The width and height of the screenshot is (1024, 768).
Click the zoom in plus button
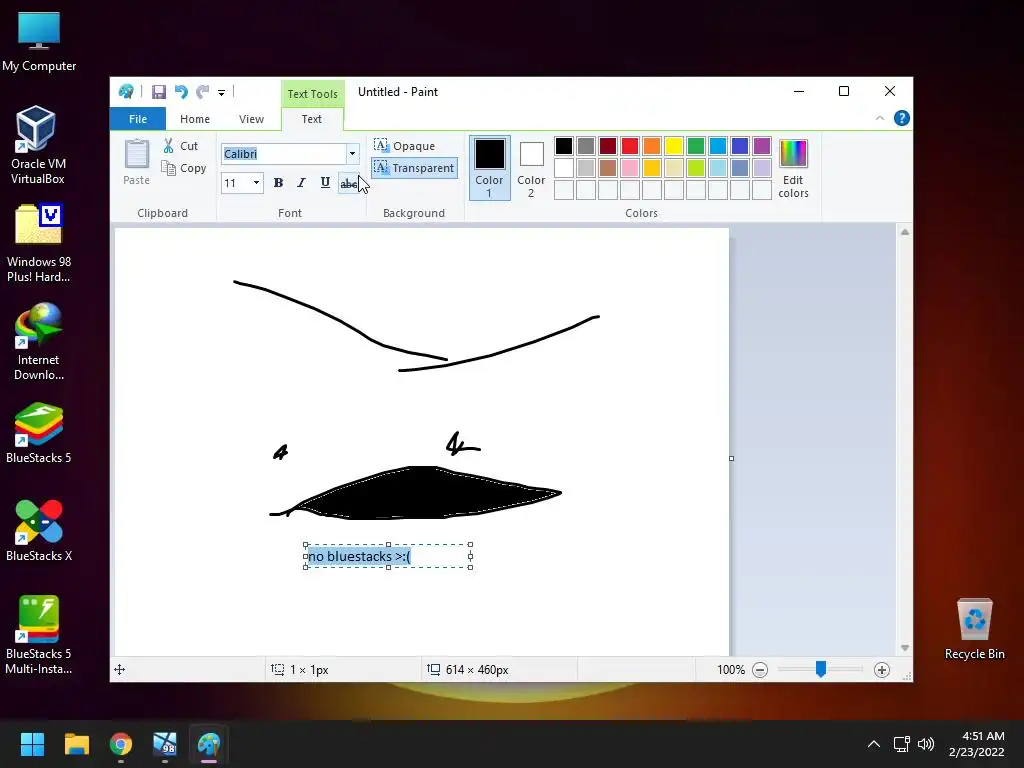coord(882,669)
